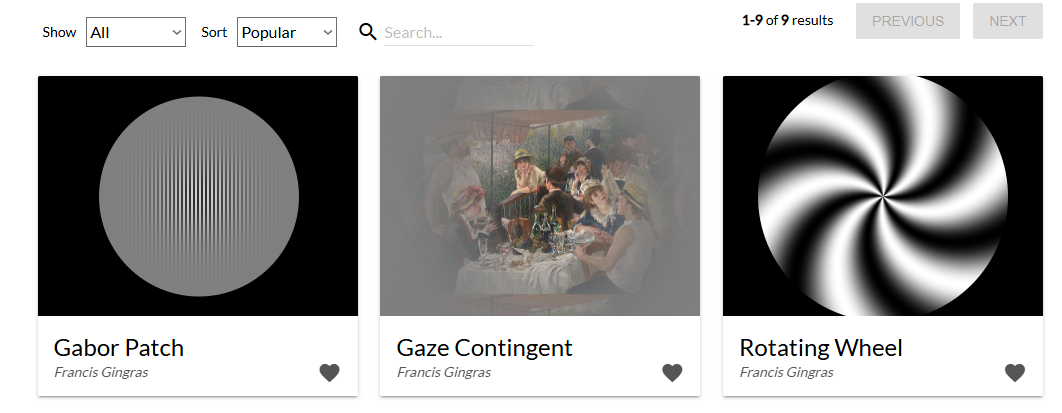Click the magnifying glass search icon
The height and width of the screenshot is (413, 1062).
pyautogui.click(x=368, y=32)
